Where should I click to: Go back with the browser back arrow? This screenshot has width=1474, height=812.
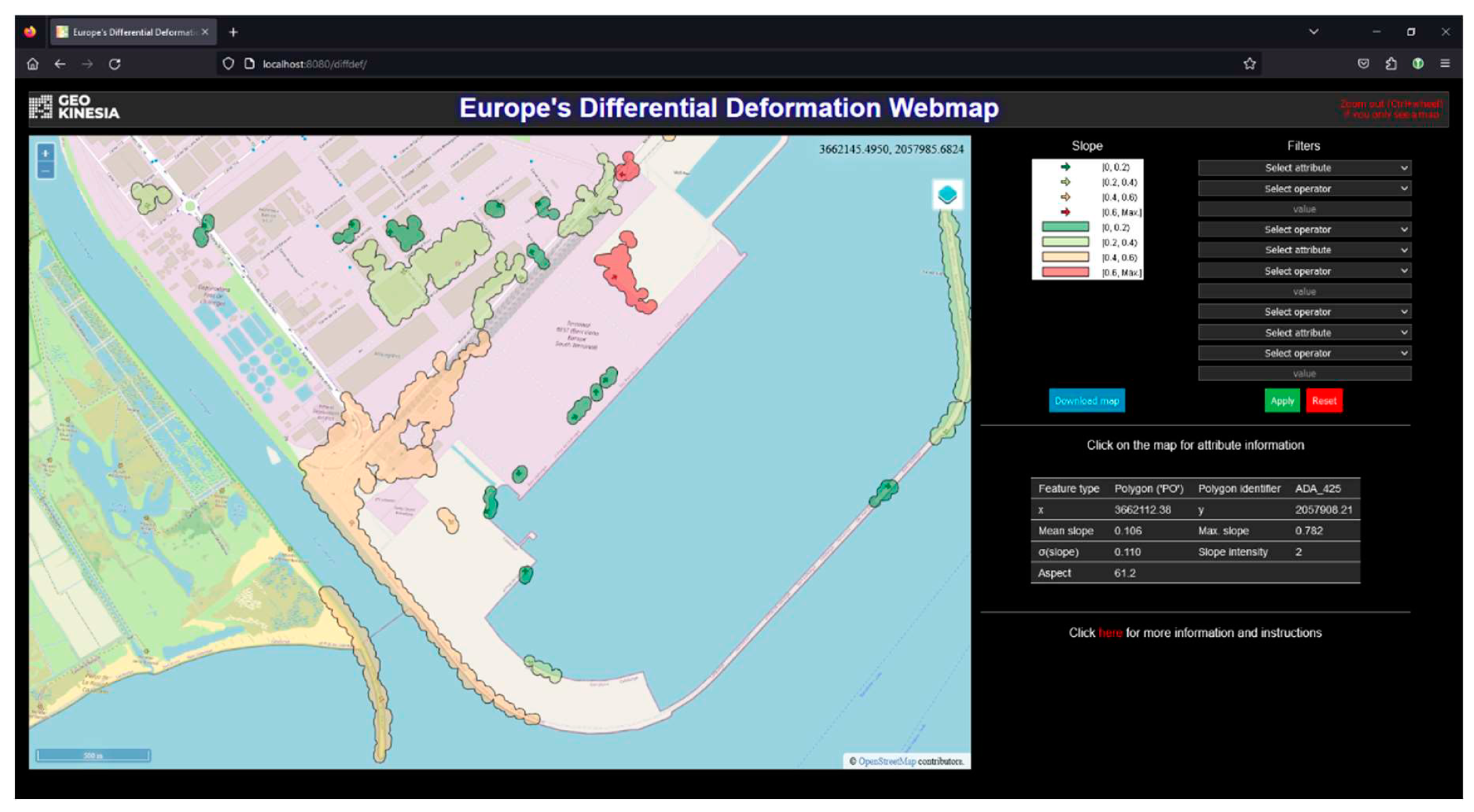tap(60, 64)
